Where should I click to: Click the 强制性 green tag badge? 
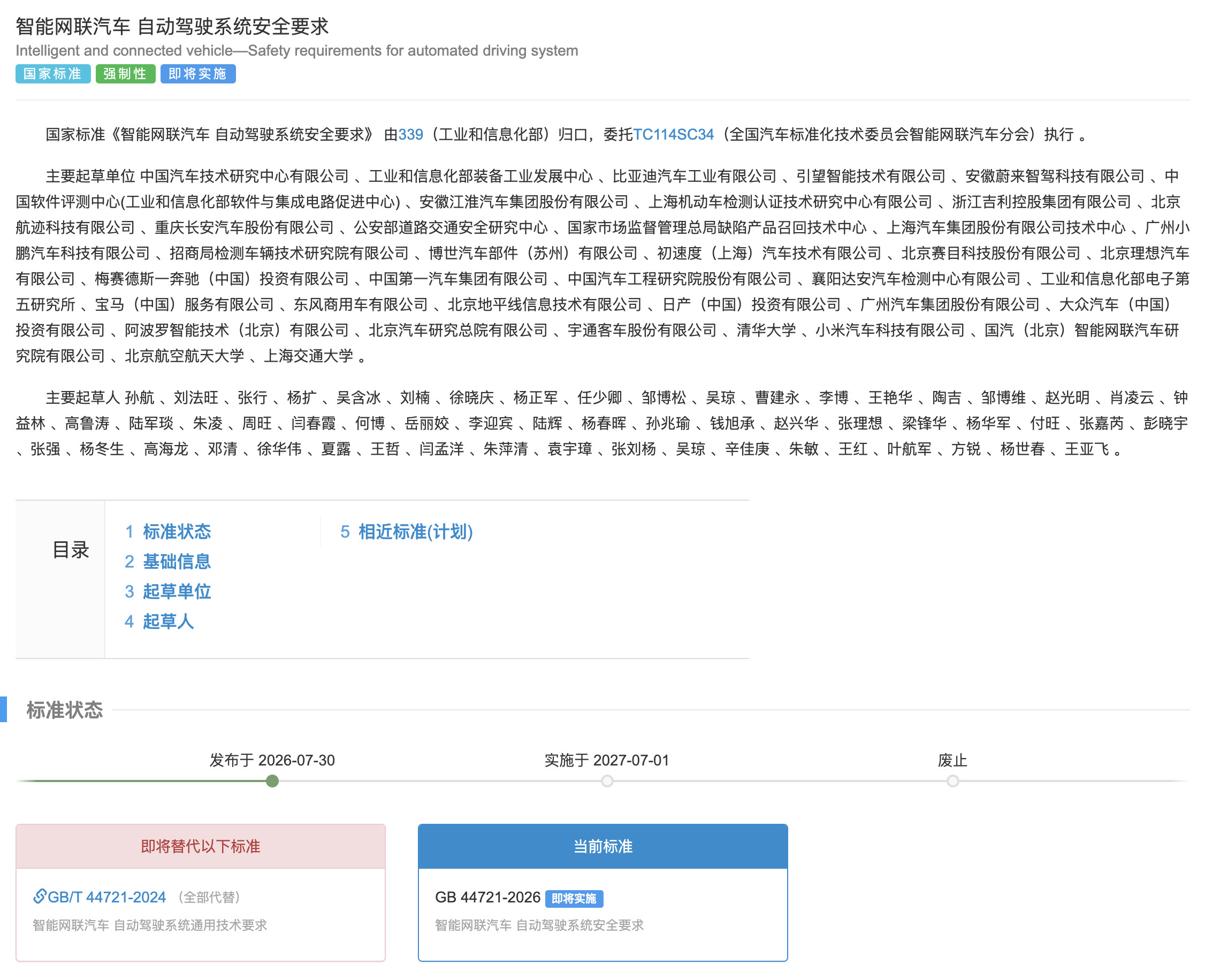pos(125,74)
